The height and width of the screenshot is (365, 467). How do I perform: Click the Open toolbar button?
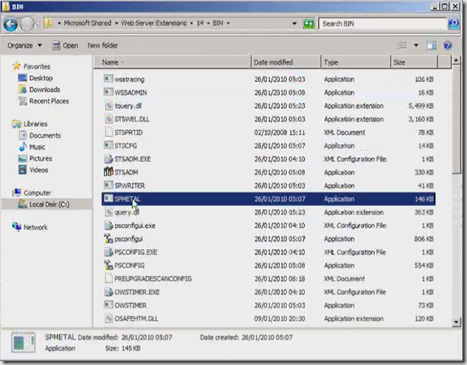65,45
